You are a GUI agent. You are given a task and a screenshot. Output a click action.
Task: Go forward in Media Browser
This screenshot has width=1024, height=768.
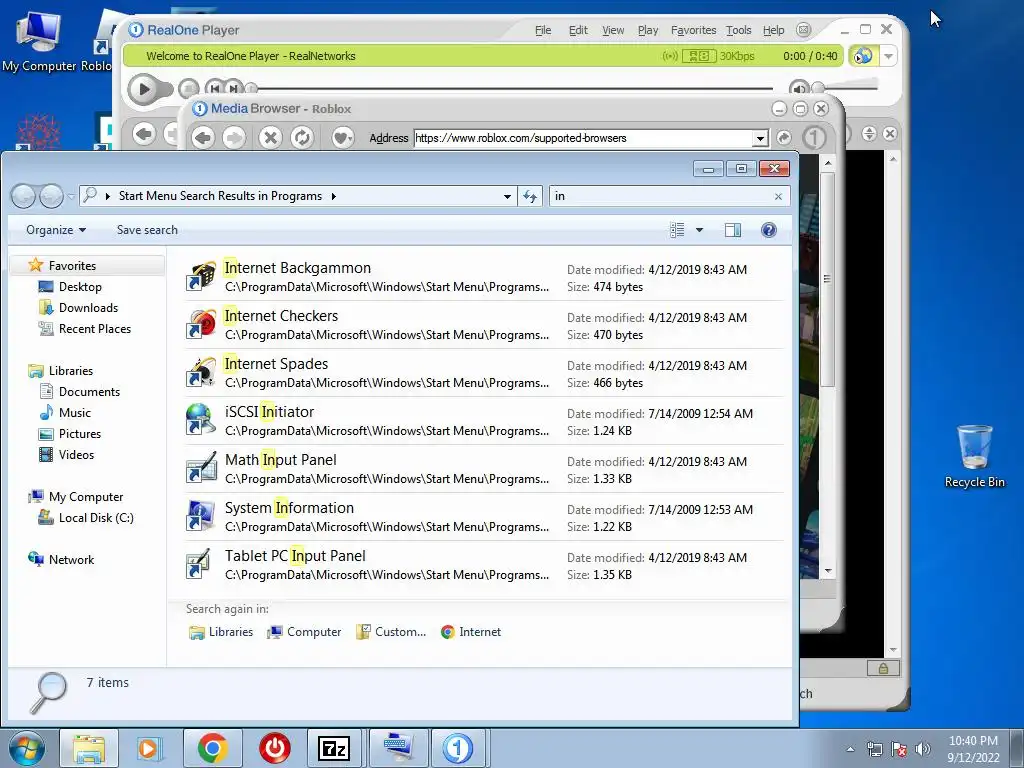234,137
